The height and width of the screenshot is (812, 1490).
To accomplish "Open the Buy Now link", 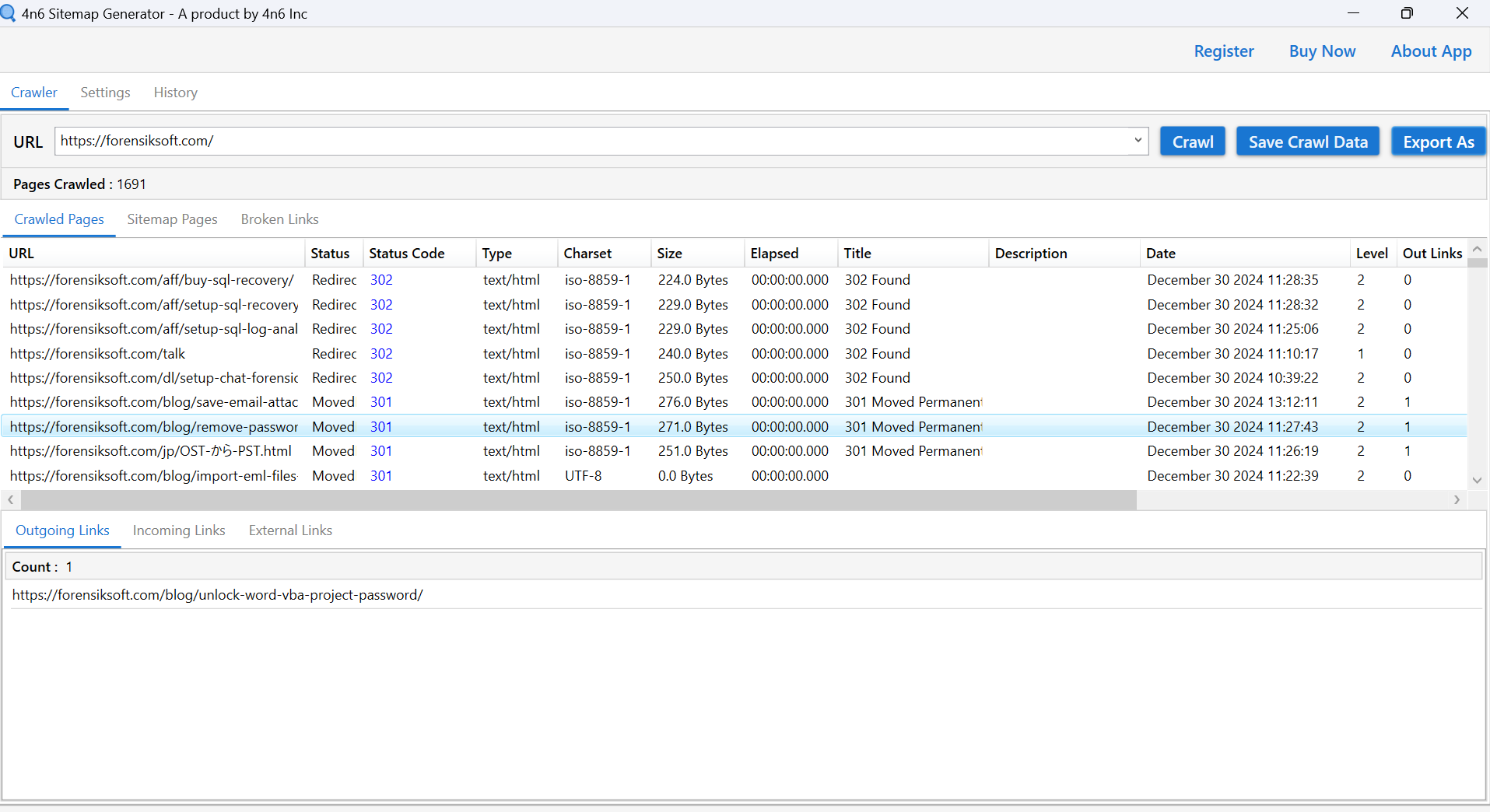I will [x=1322, y=51].
